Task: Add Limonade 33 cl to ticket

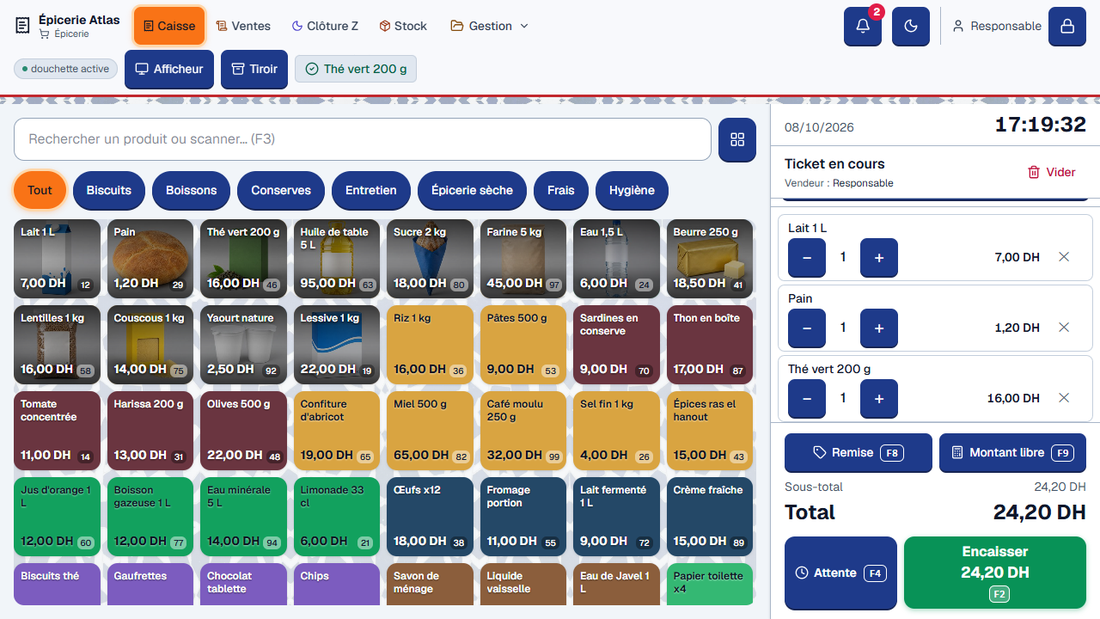Action: (337, 517)
